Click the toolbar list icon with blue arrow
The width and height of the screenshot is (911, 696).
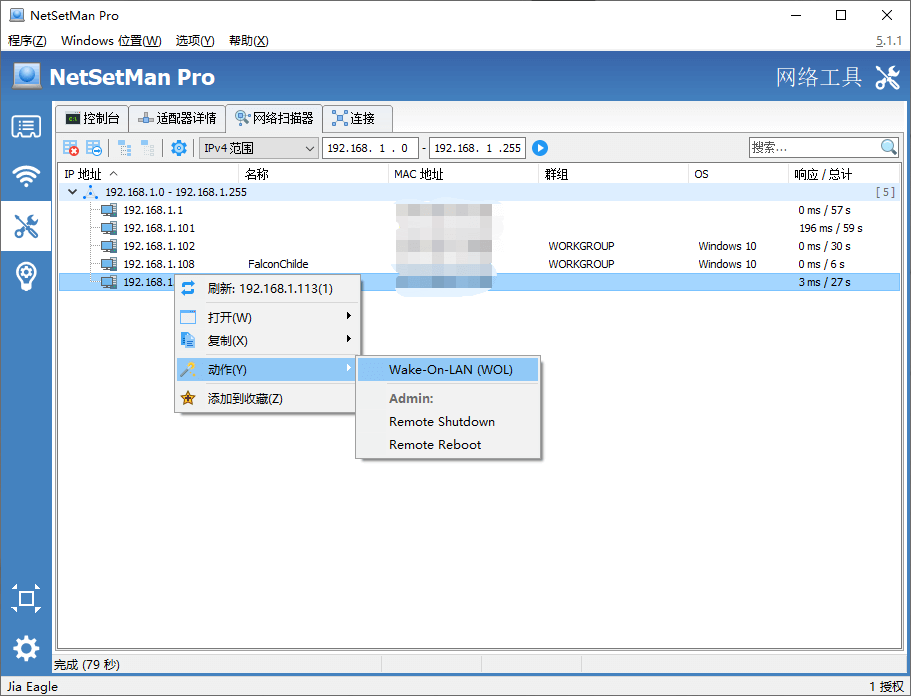coord(94,148)
